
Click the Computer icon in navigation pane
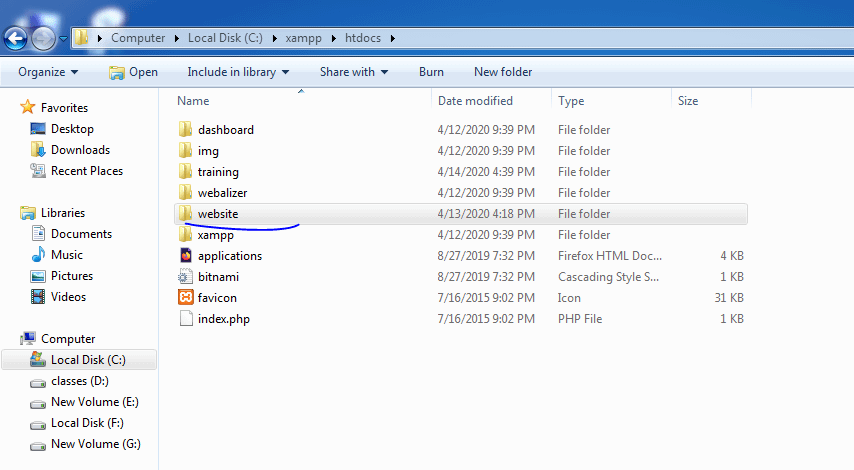pos(28,338)
